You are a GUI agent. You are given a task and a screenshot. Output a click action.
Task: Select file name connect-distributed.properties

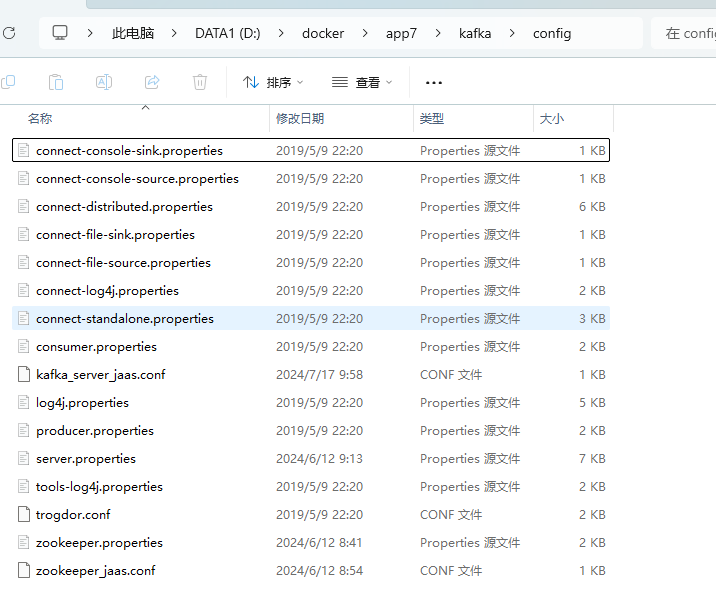point(124,206)
